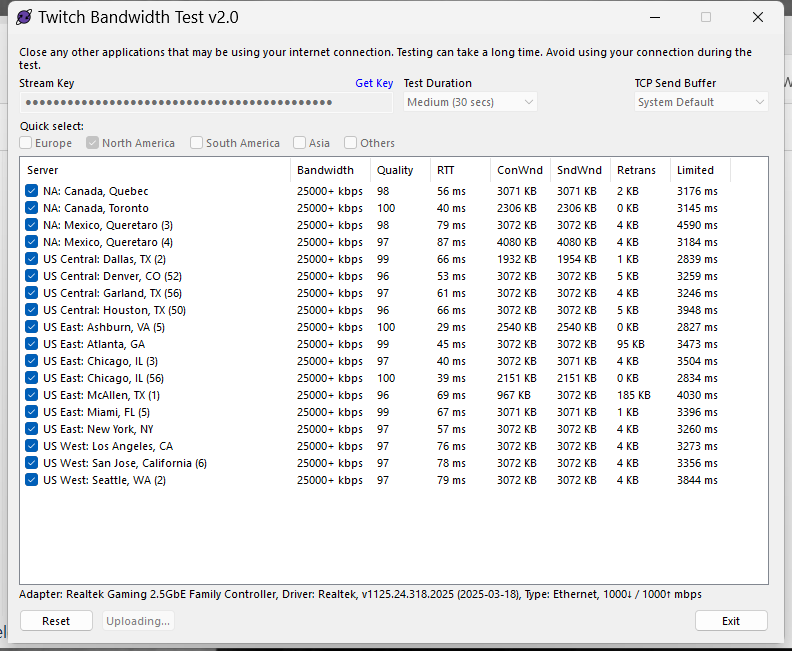Uncheck US West: Seattle, WA (2)

[x=31, y=480]
